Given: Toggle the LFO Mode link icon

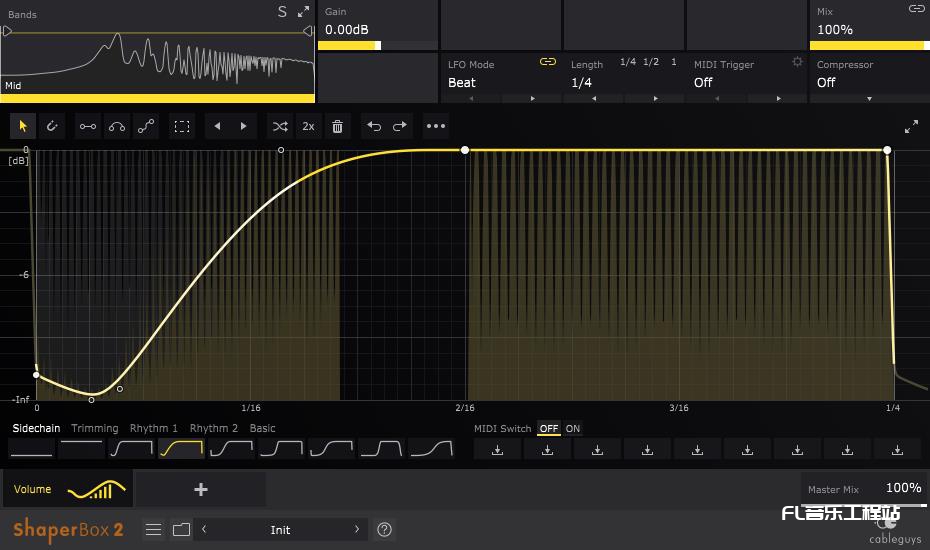Looking at the screenshot, I should 548,62.
